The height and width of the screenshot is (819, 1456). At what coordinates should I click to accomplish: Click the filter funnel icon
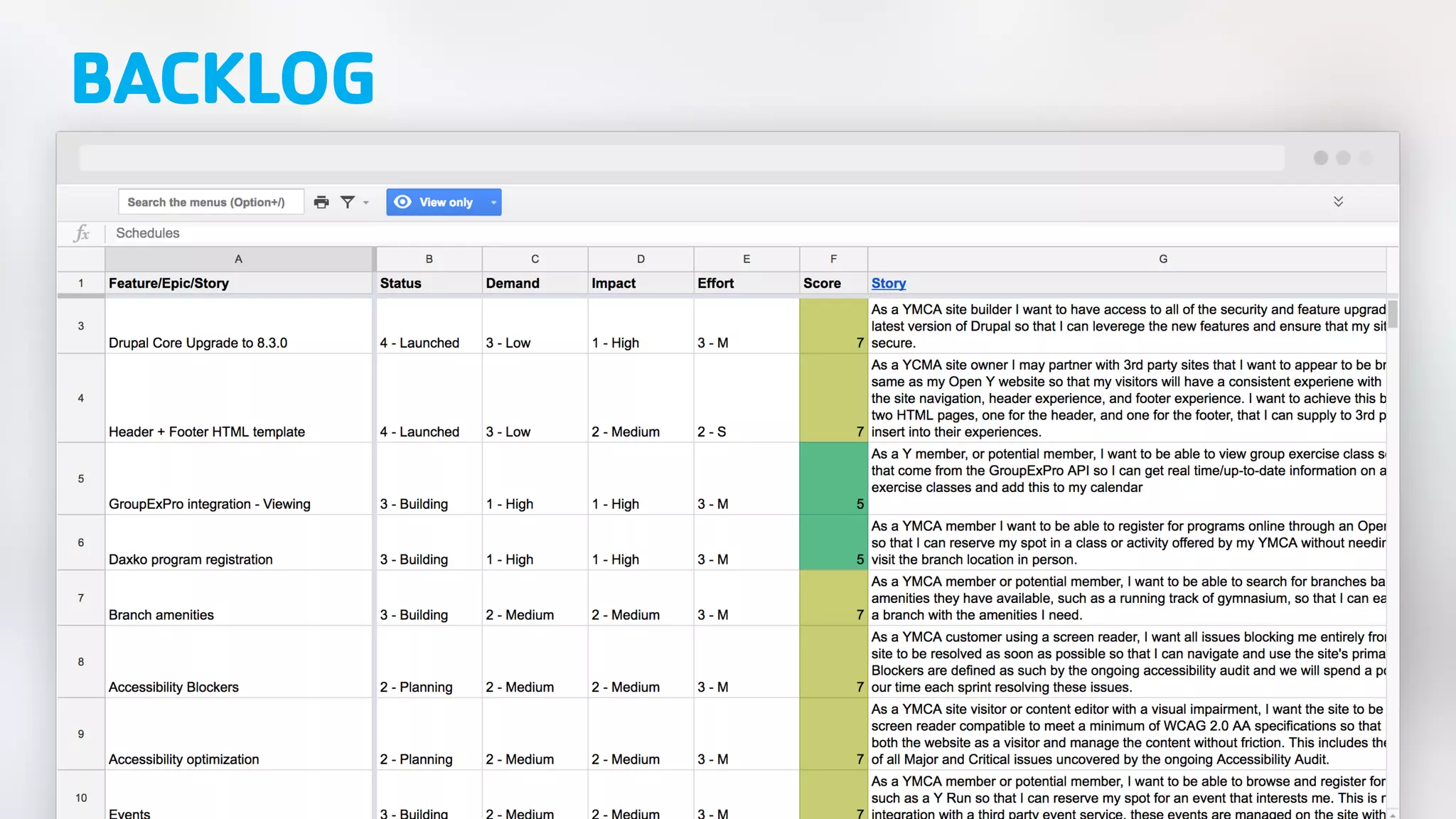point(348,202)
